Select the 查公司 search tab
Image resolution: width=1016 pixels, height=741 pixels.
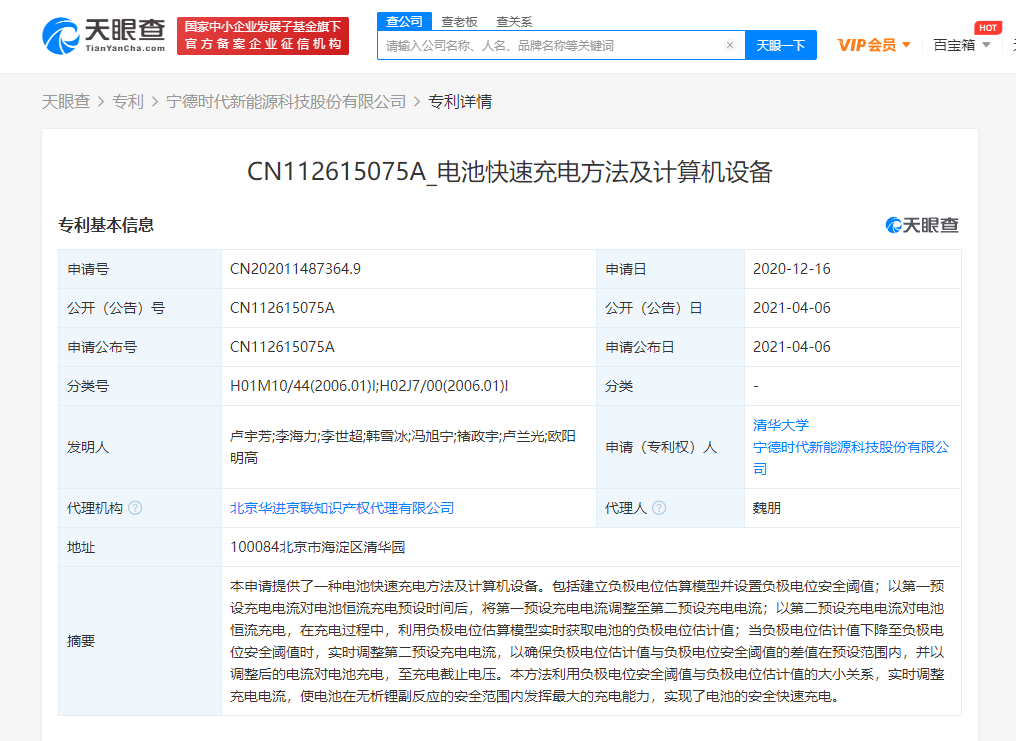[403, 20]
